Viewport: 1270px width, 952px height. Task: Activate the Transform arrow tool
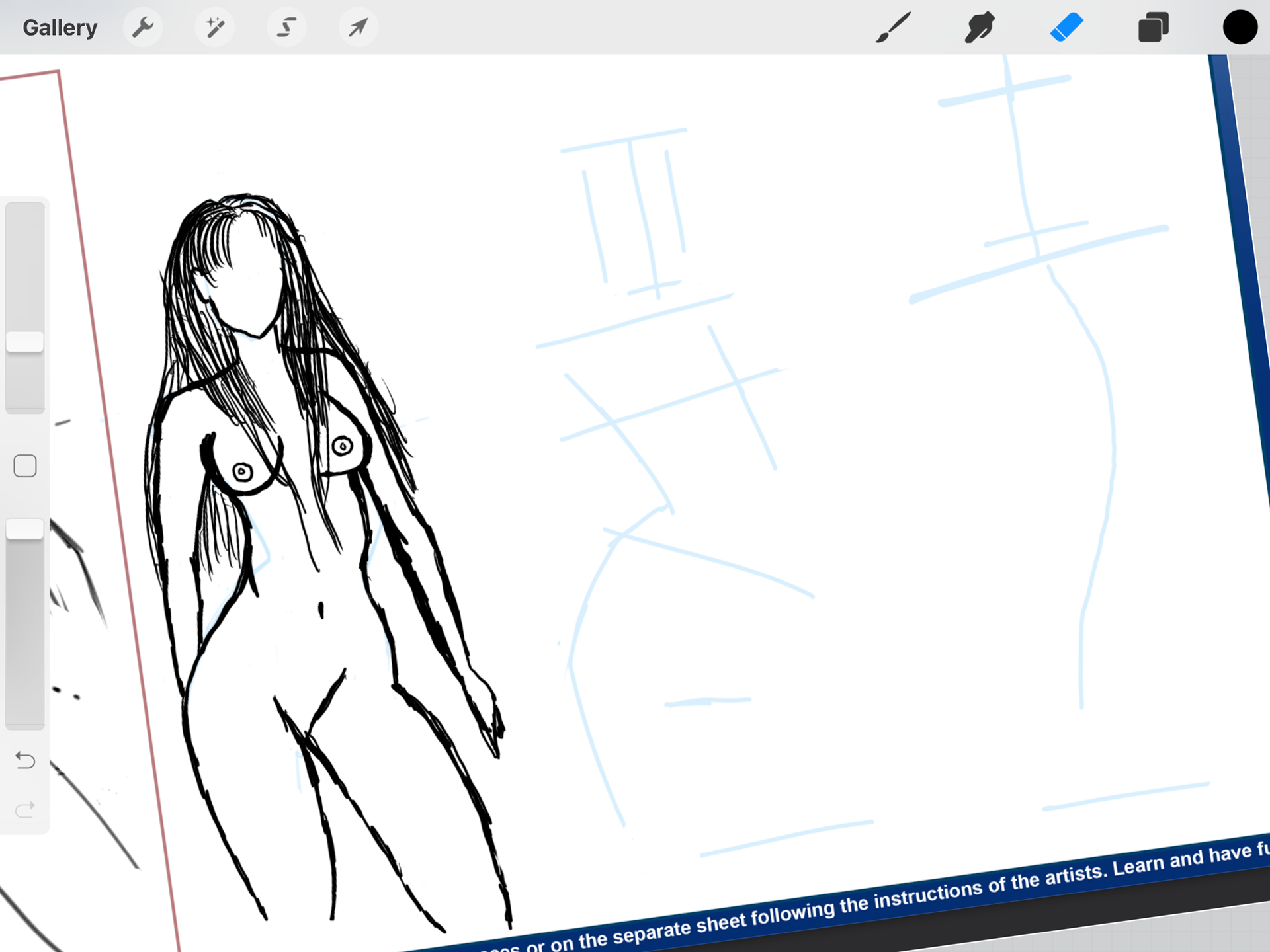click(358, 28)
